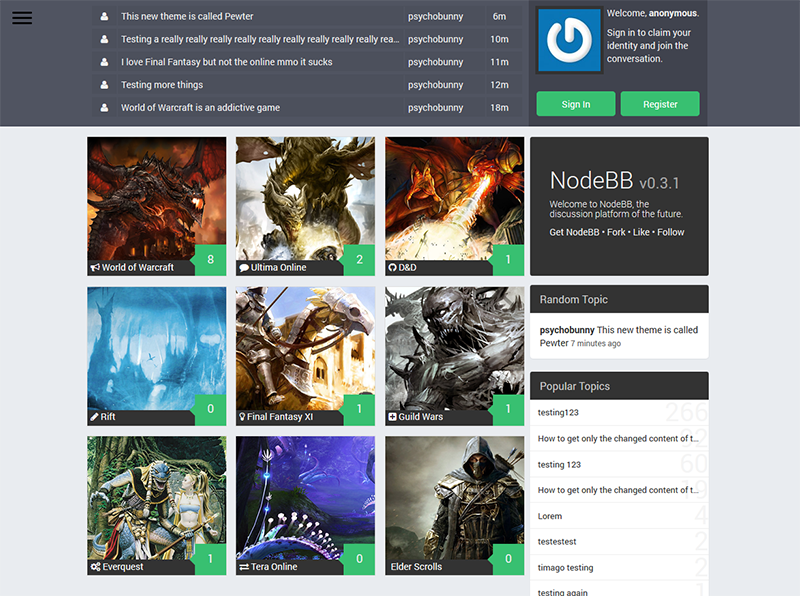Open Everquest category image
Screen dimensions: 800x596
pyautogui.click(x=157, y=498)
